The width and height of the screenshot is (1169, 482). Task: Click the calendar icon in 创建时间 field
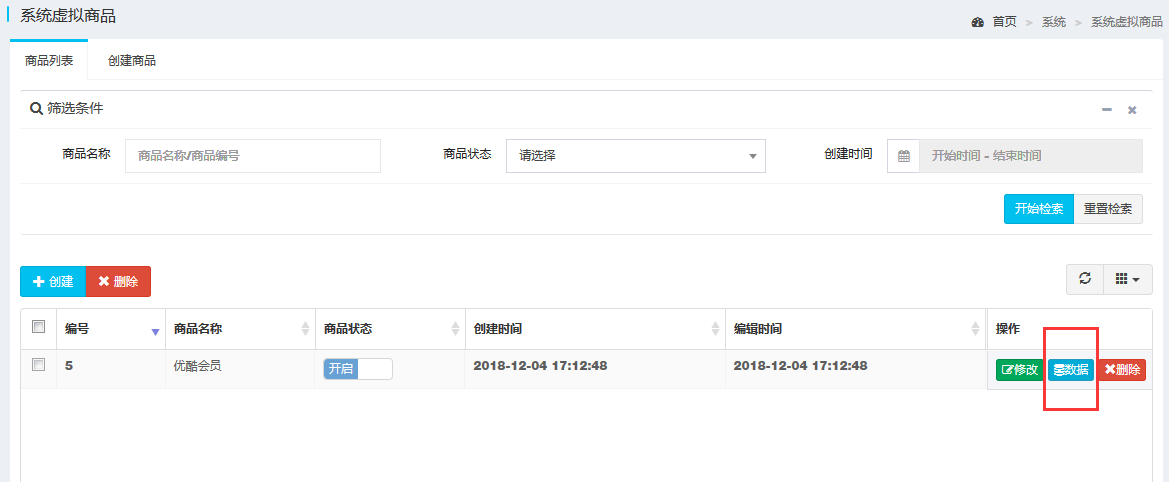[x=904, y=156]
